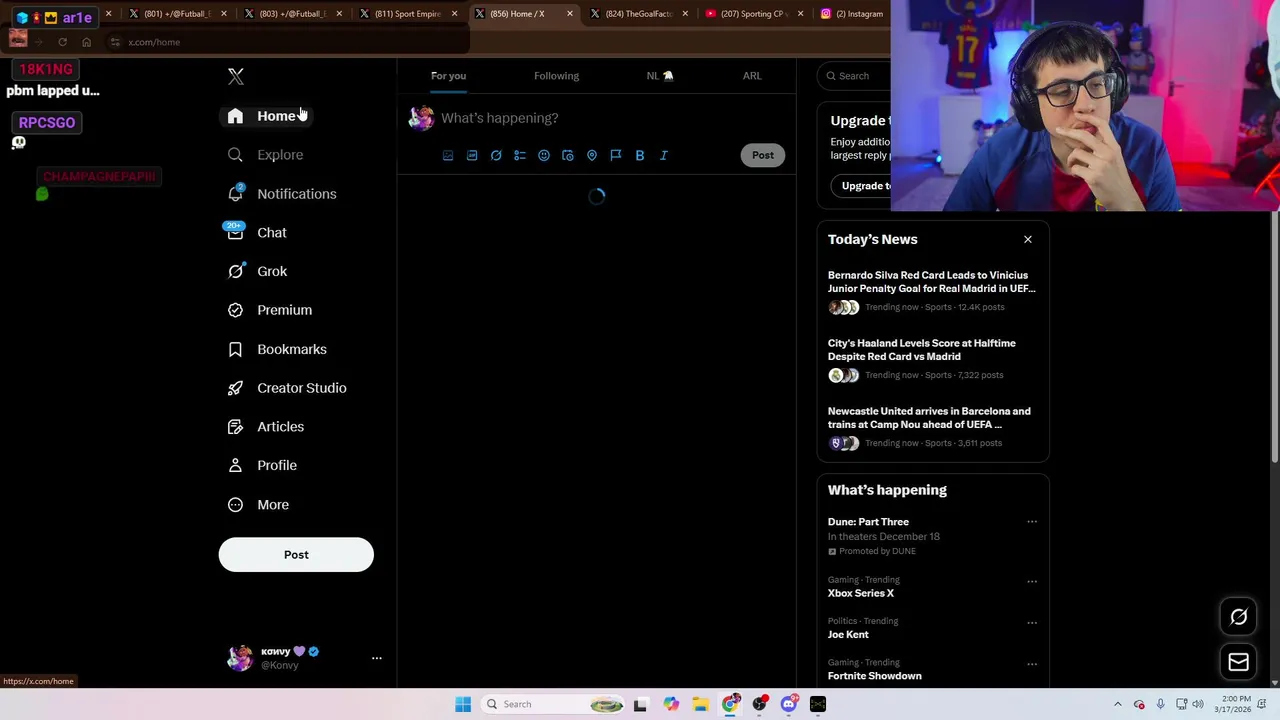Screen dimensions: 1280x720
Task: Switch to the TheGoalFactory browser tab
Action: (x=640, y=14)
